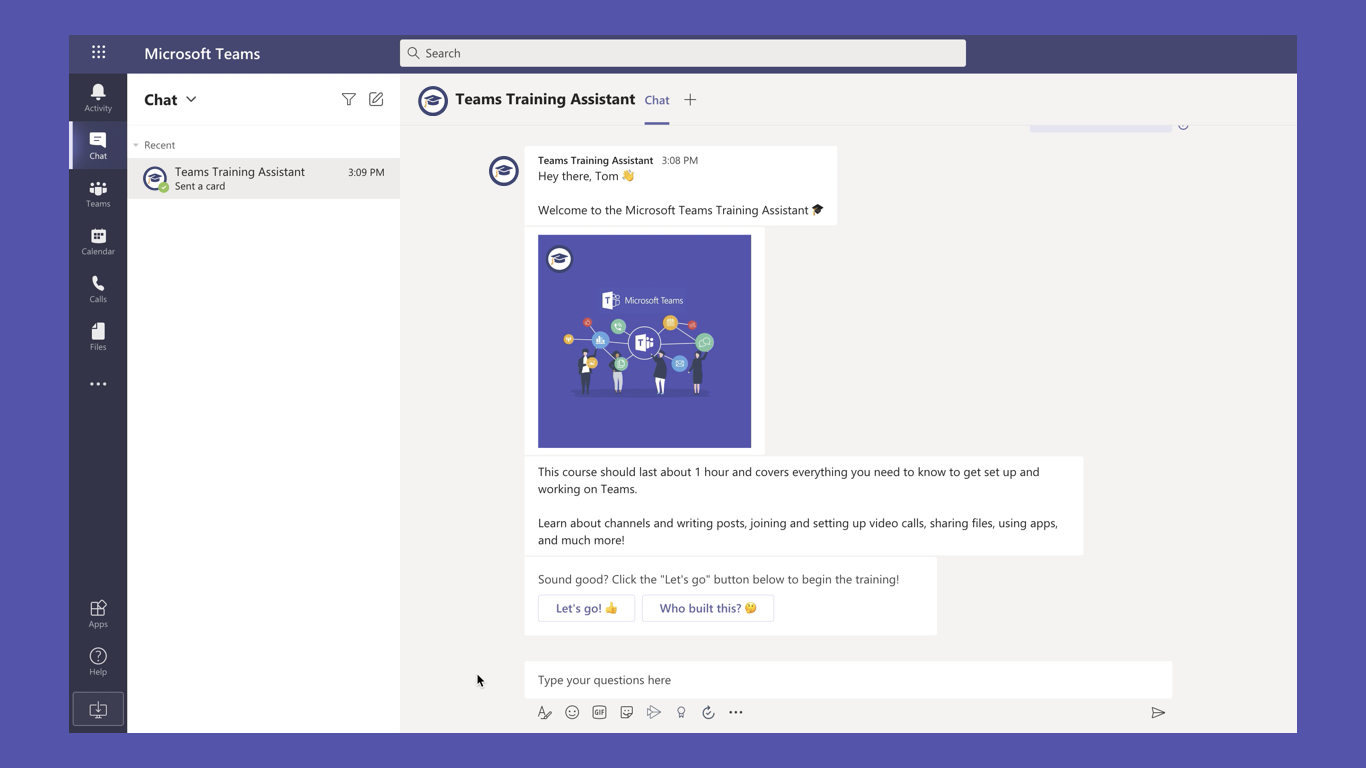
Task: Click the "Type your questions here" box
Action: click(848, 680)
